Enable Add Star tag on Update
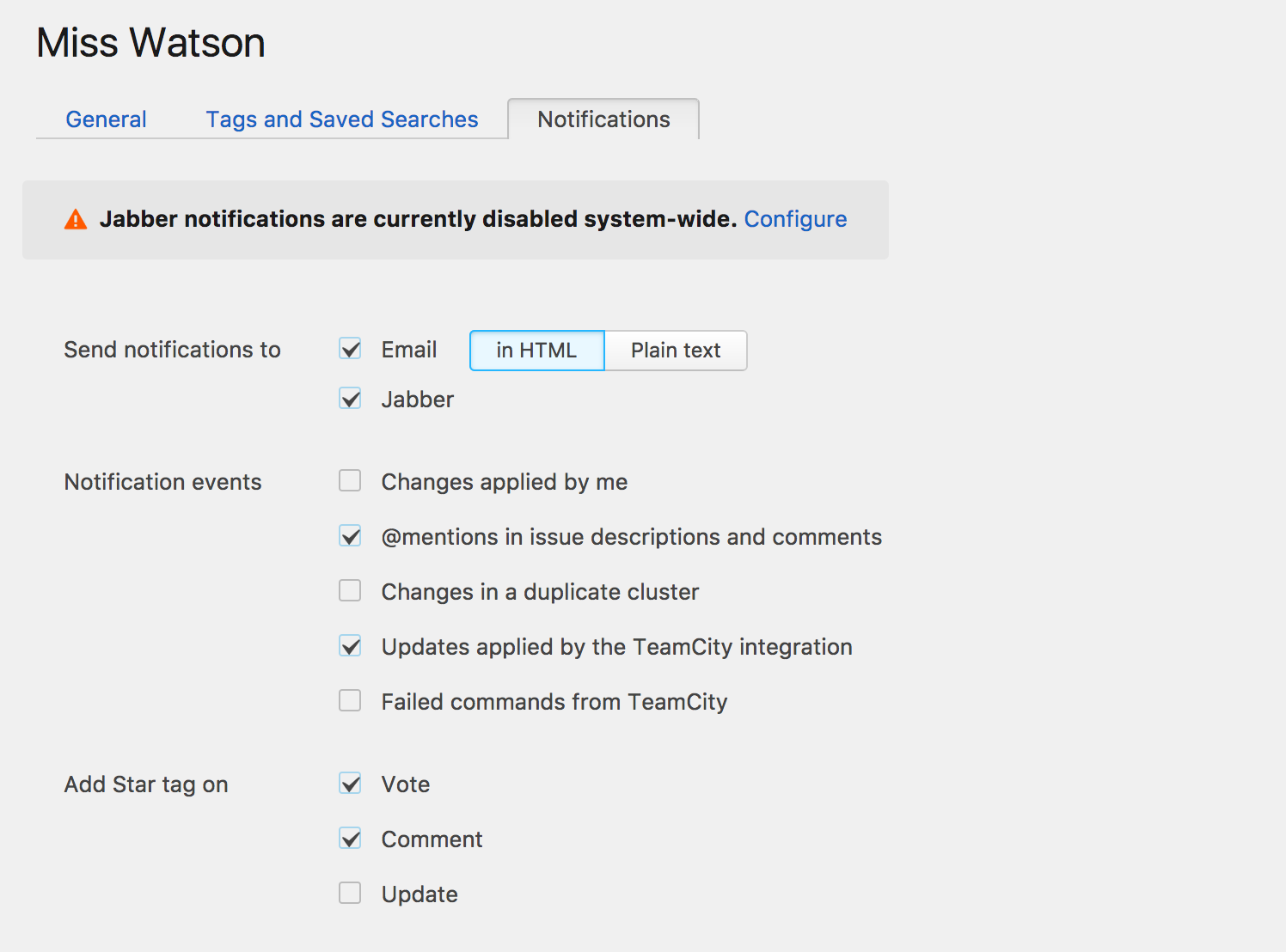Image resolution: width=1286 pixels, height=952 pixels. tap(350, 894)
